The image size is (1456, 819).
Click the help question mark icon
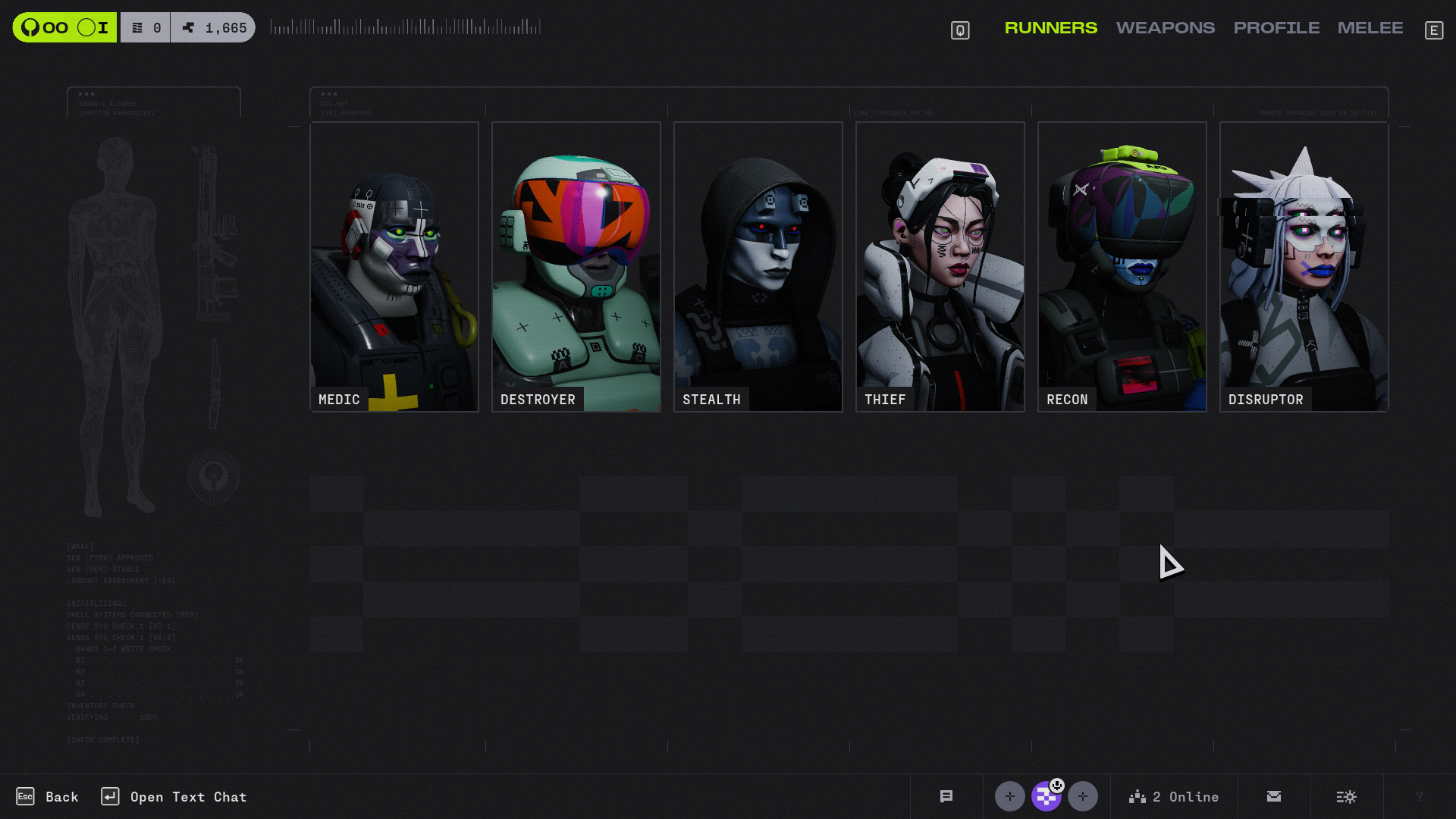pyautogui.click(x=1419, y=796)
